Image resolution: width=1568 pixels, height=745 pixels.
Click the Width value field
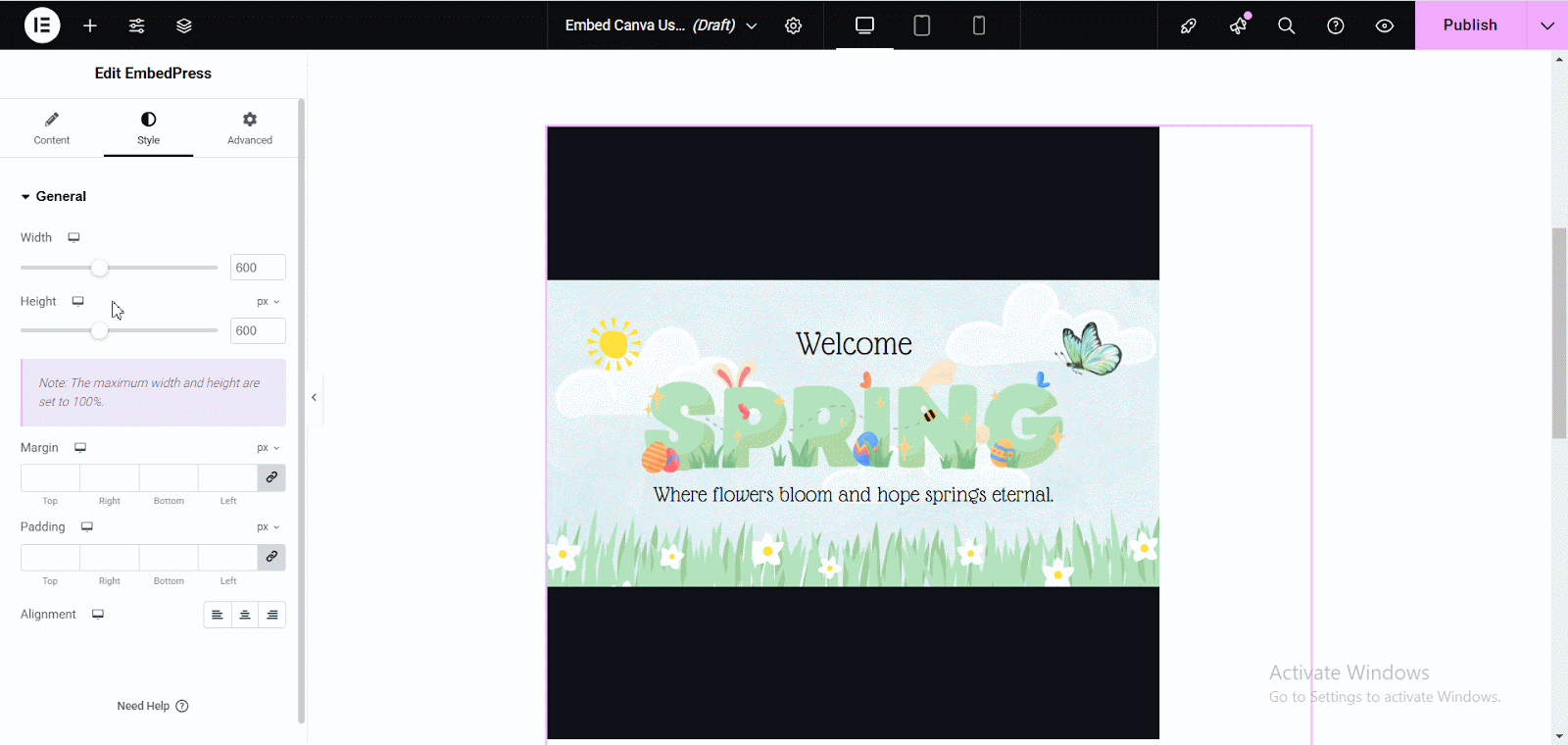258,268
